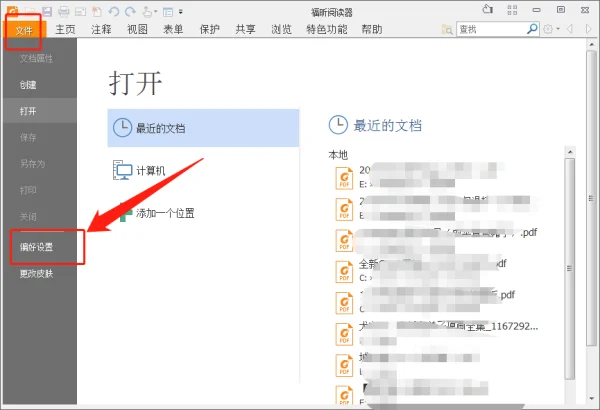Select 另存为 in the File sidebar
Image resolution: width=600 pixels, height=410 pixels.
pyautogui.click(x=40, y=164)
